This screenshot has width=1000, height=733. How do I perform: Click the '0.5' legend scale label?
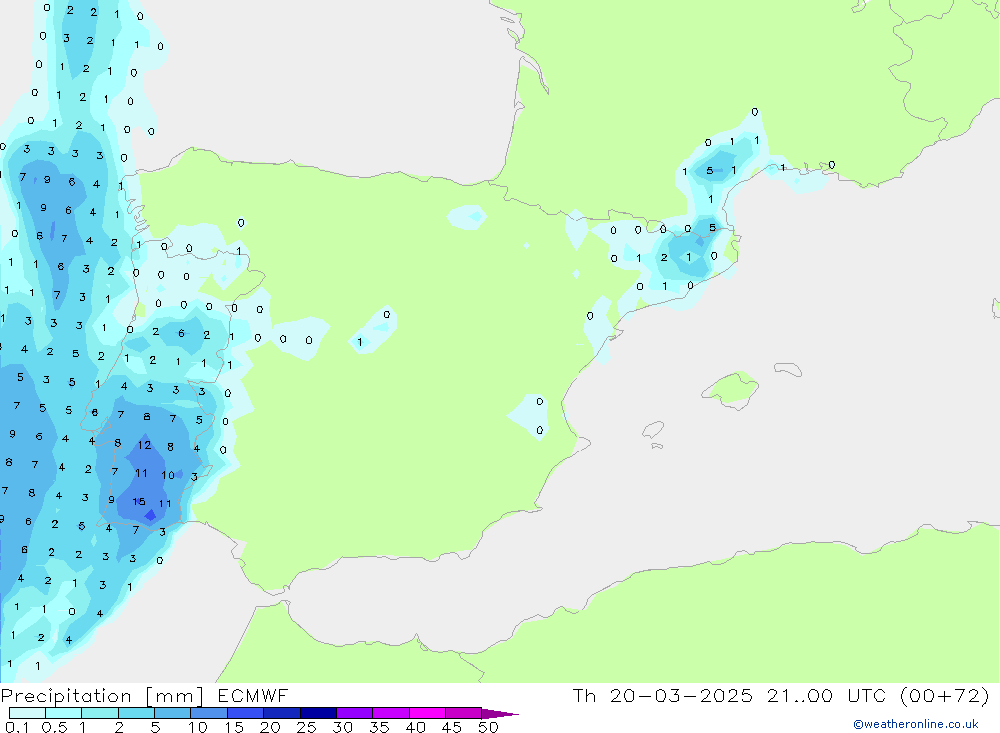click(x=54, y=727)
